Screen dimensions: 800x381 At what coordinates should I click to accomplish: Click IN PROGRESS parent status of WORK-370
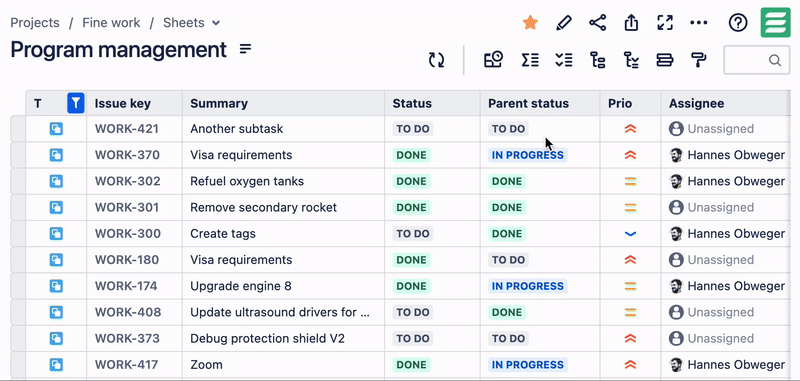[x=528, y=155]
